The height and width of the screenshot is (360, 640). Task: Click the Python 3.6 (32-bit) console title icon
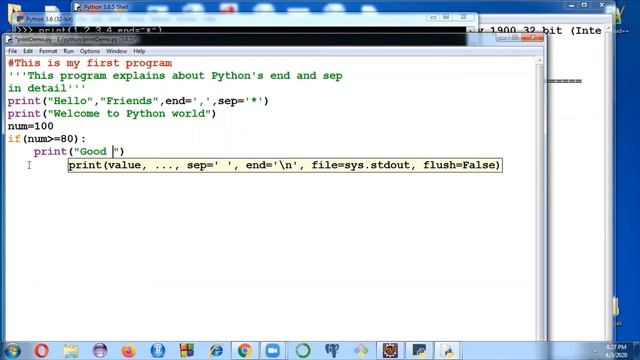point(20,19)
